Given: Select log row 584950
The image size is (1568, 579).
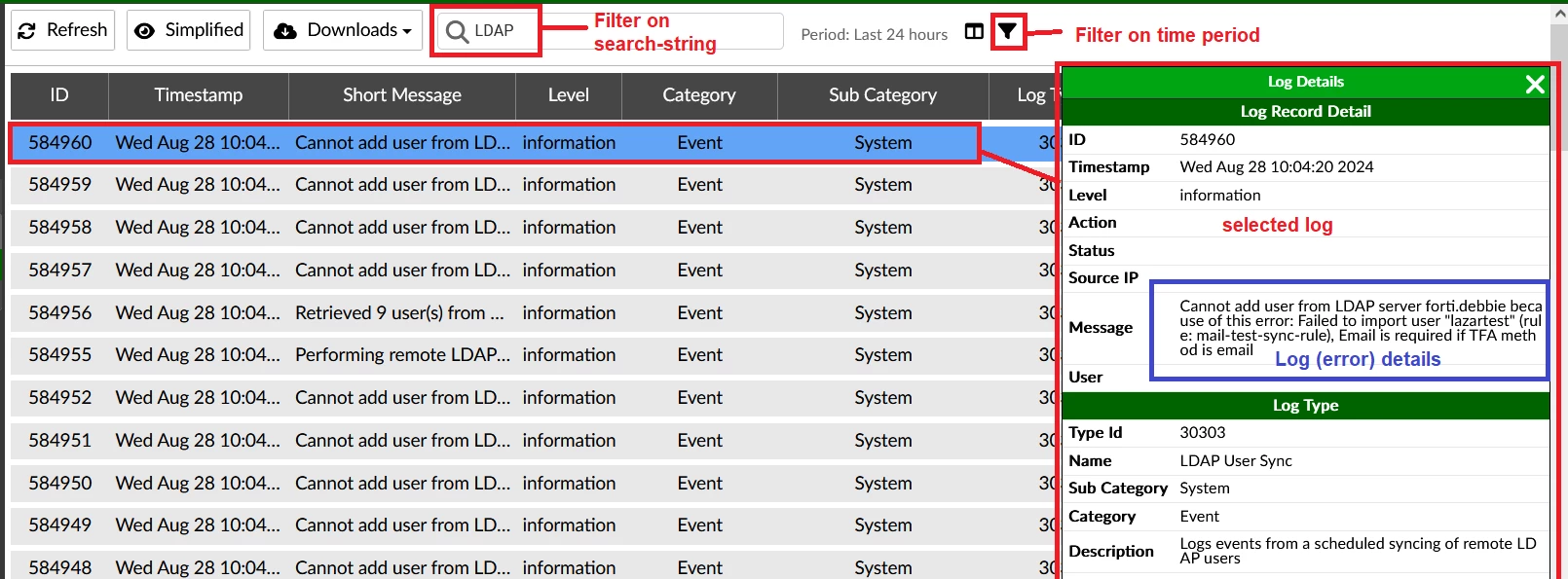Looking at the screenshot, I should point(534,484).
